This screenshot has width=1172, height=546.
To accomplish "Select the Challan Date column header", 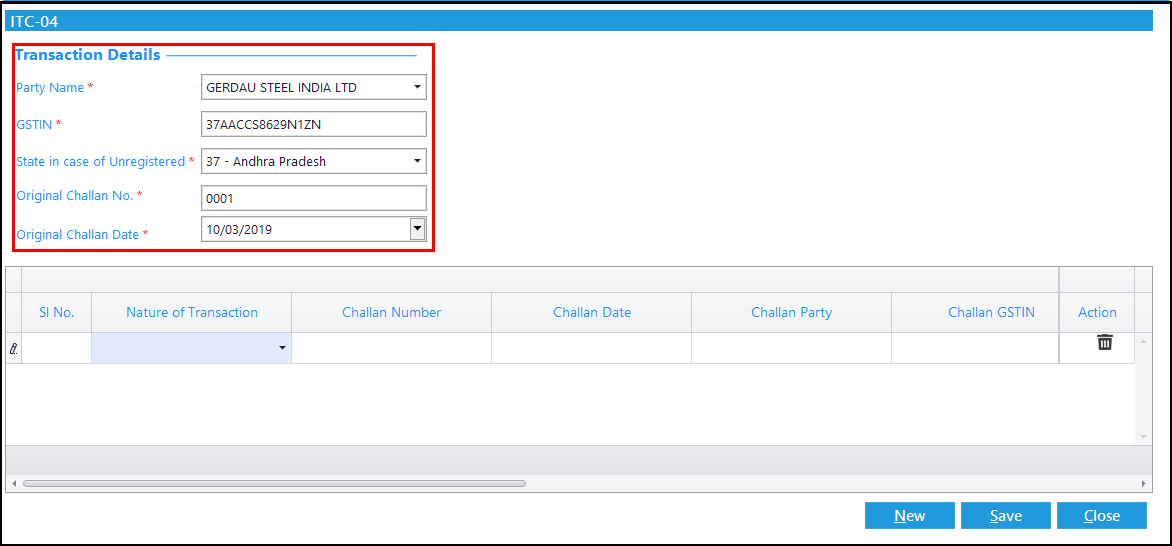I will pyautogui.click(x=592, y=312).
